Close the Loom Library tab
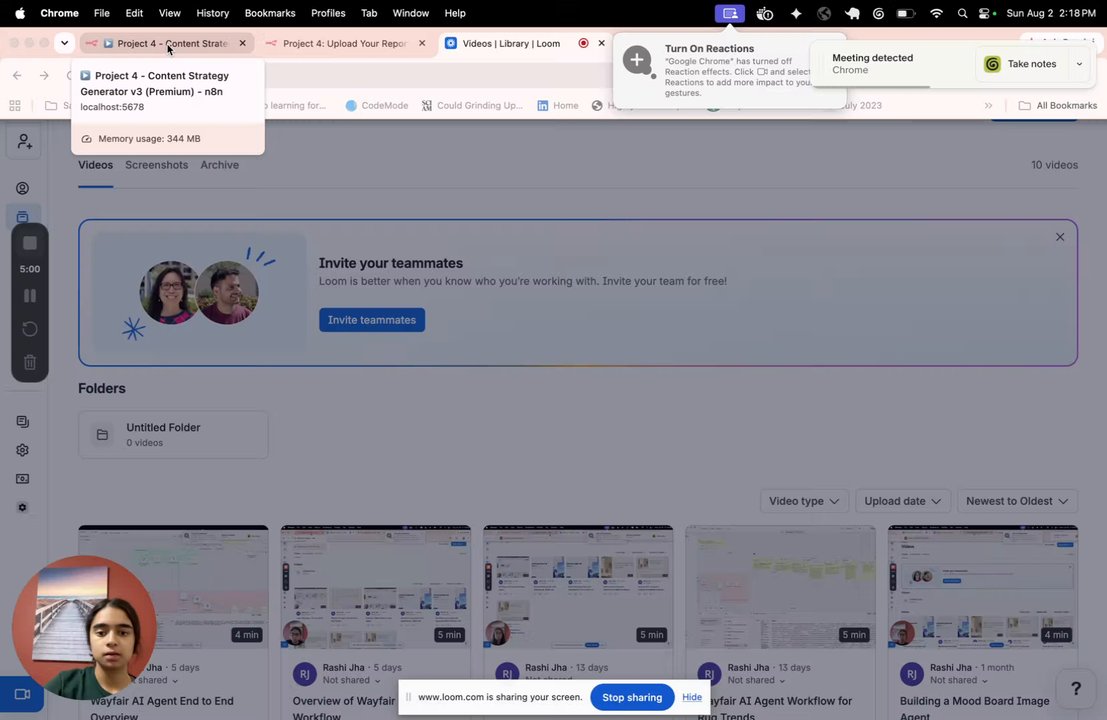Image resolution: width=1107 pixels, height=720 pixels. tap(601, 43)
